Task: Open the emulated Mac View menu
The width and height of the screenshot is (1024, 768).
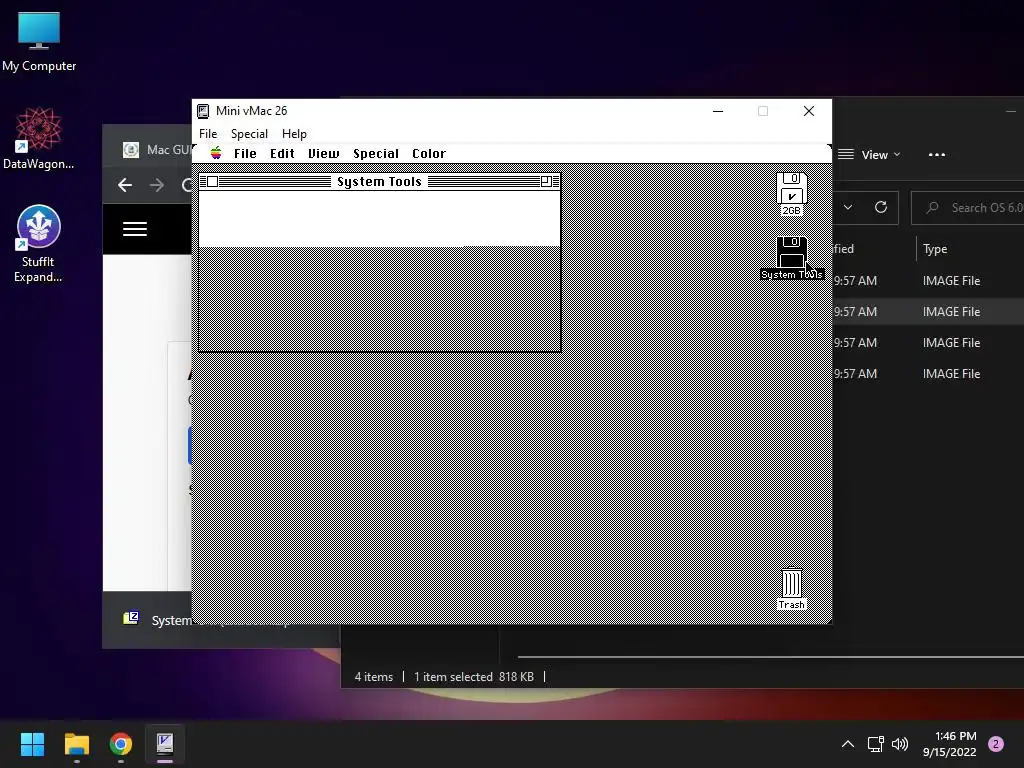Action: [x=324, y=153]
